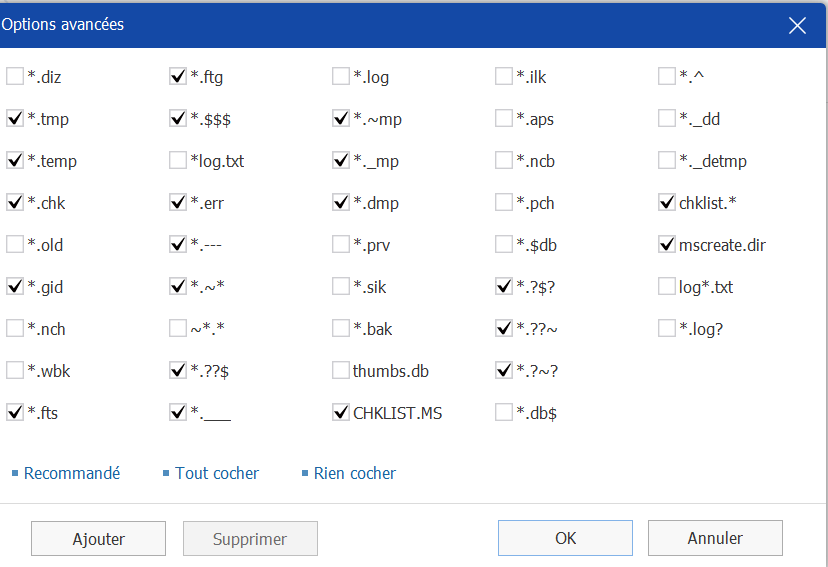Check the *.ilk option
Screen dimensions: 828x567
[x=504, y=76]
